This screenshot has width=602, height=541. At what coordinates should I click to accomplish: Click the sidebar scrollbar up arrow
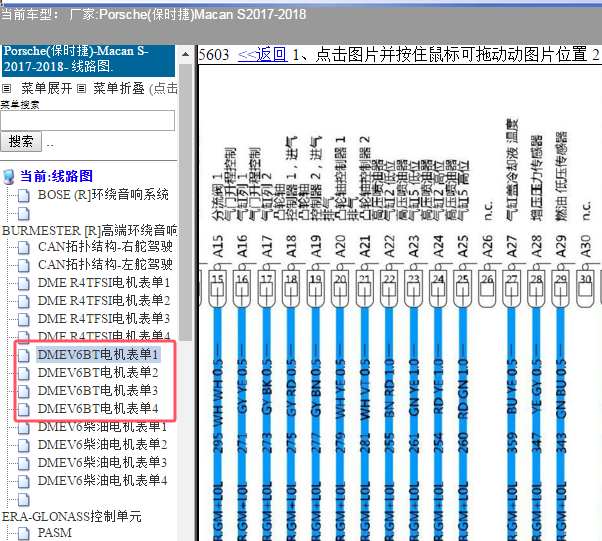(185, 55)
